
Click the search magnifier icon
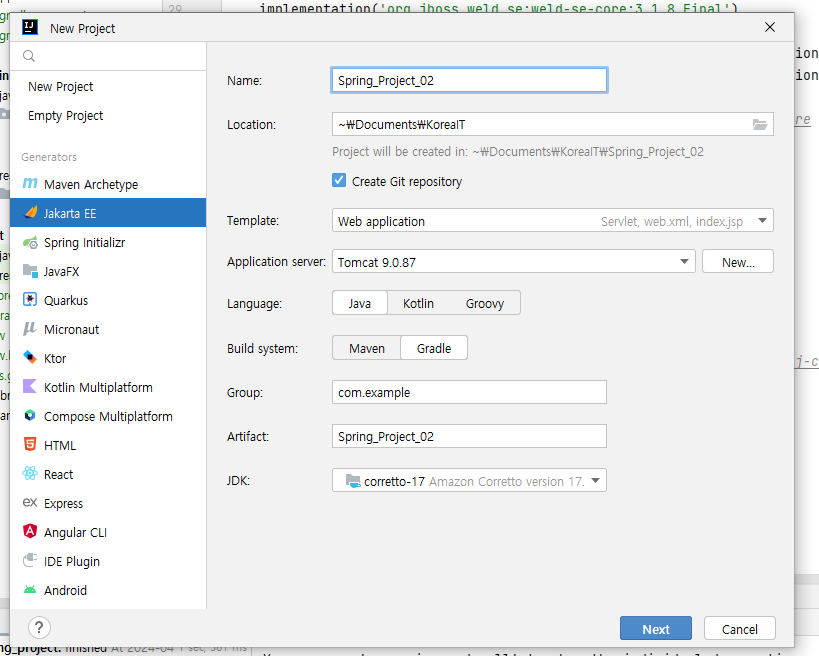[29, 56]
